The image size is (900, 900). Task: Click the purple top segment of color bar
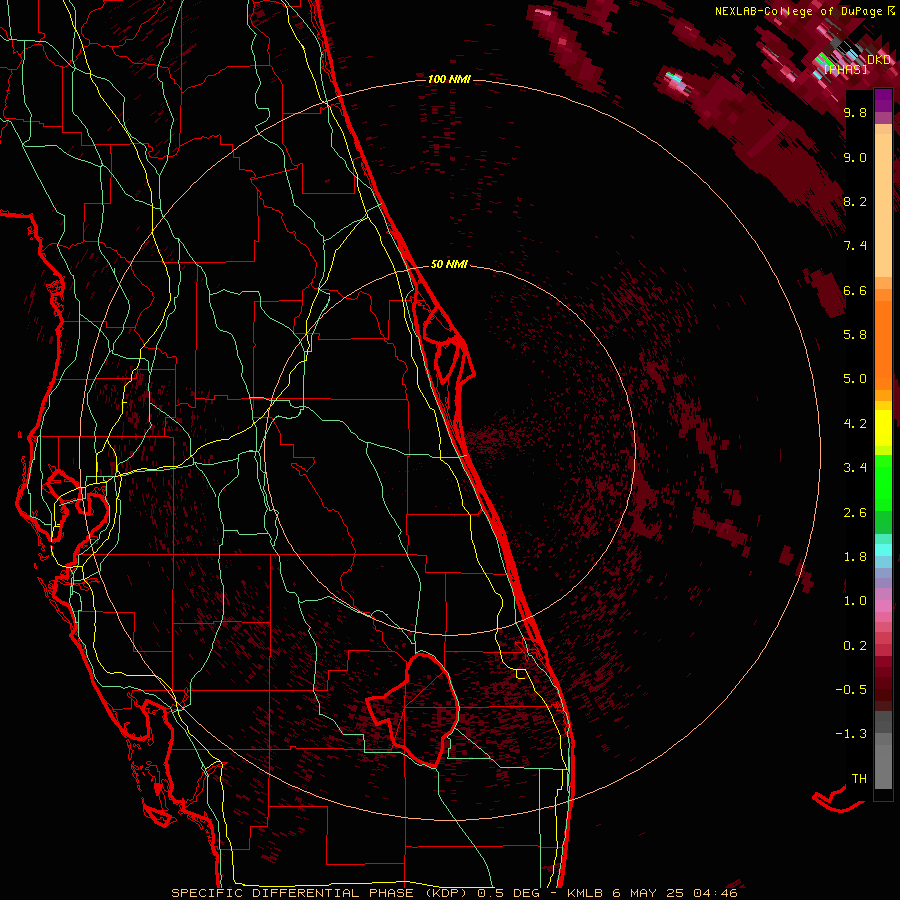click(883, 100)
